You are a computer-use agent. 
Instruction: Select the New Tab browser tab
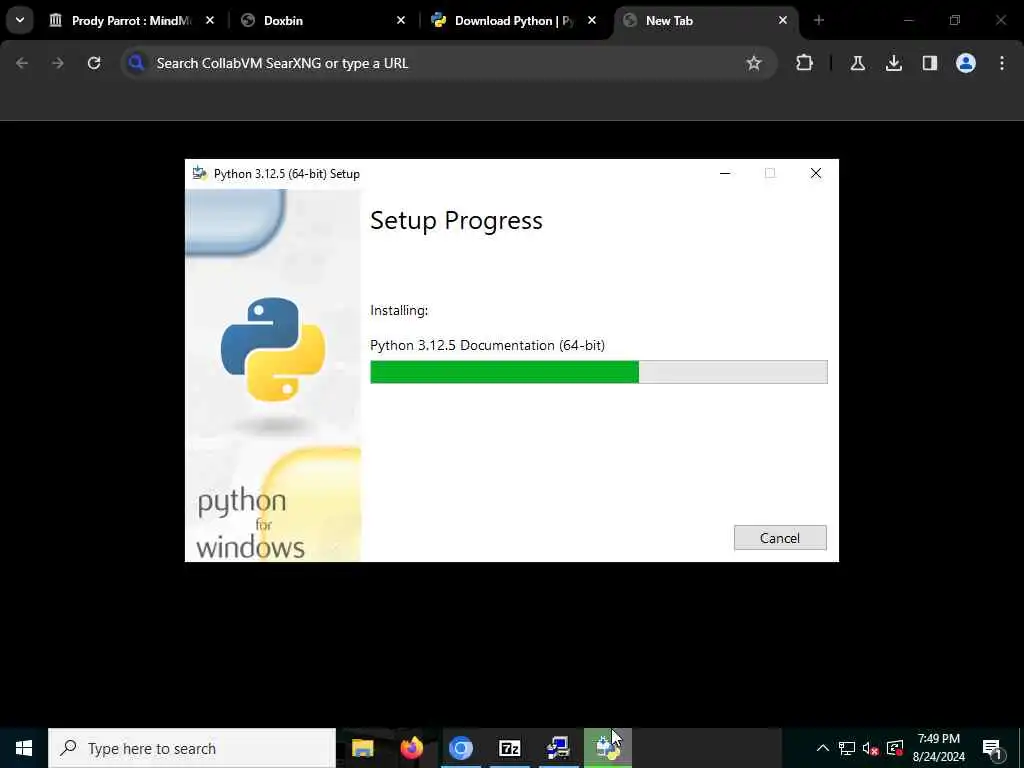coord(705,21)
